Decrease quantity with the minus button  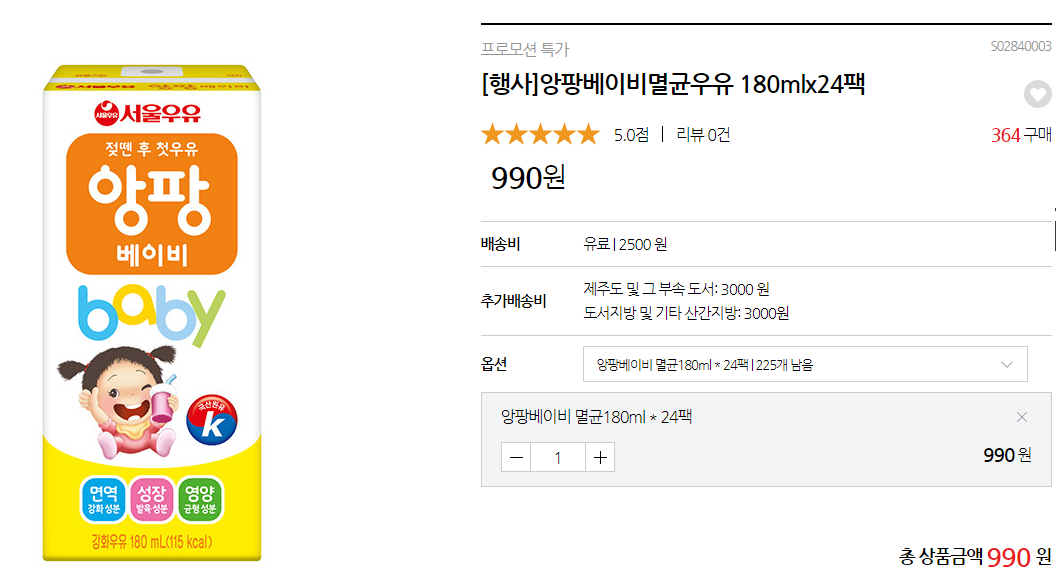pos(516,457)
